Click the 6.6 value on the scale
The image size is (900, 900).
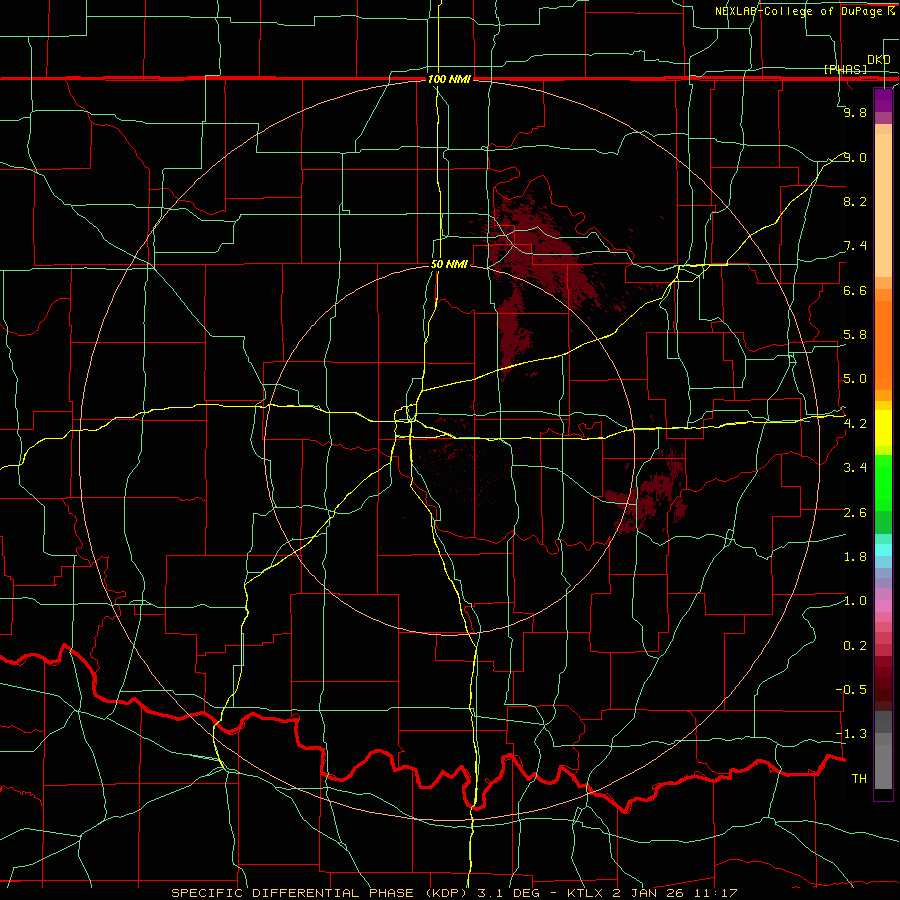point(855,290)
